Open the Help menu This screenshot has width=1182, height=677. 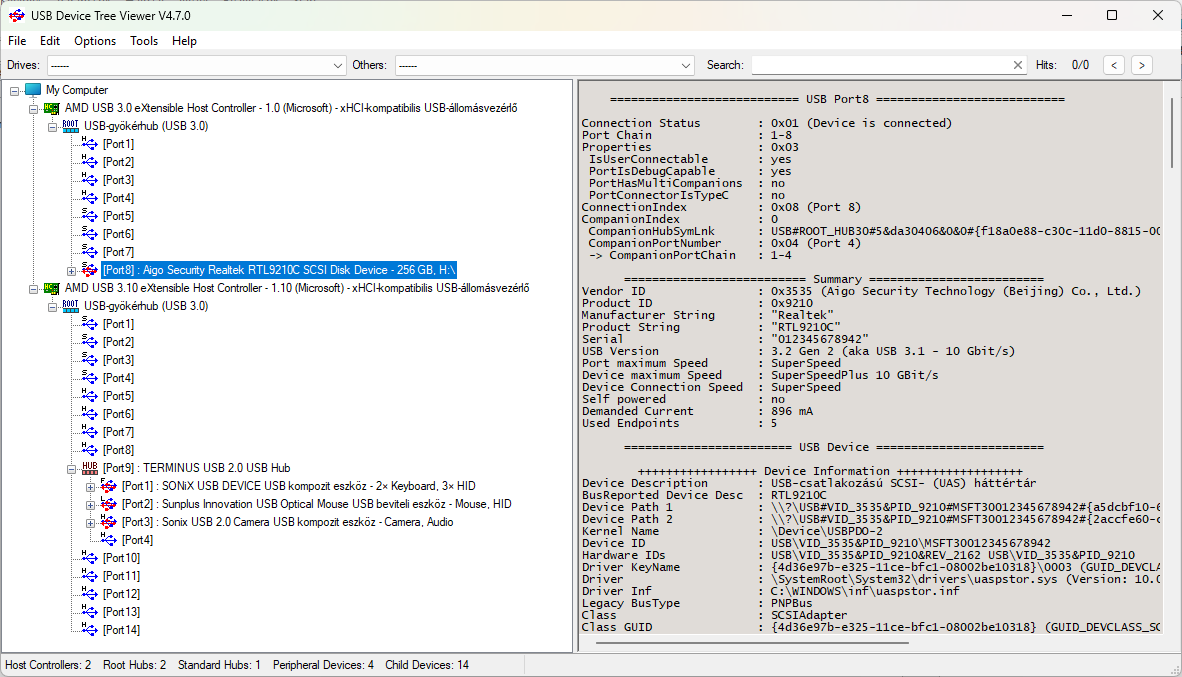pyautogui.click(x=184, y=41)
